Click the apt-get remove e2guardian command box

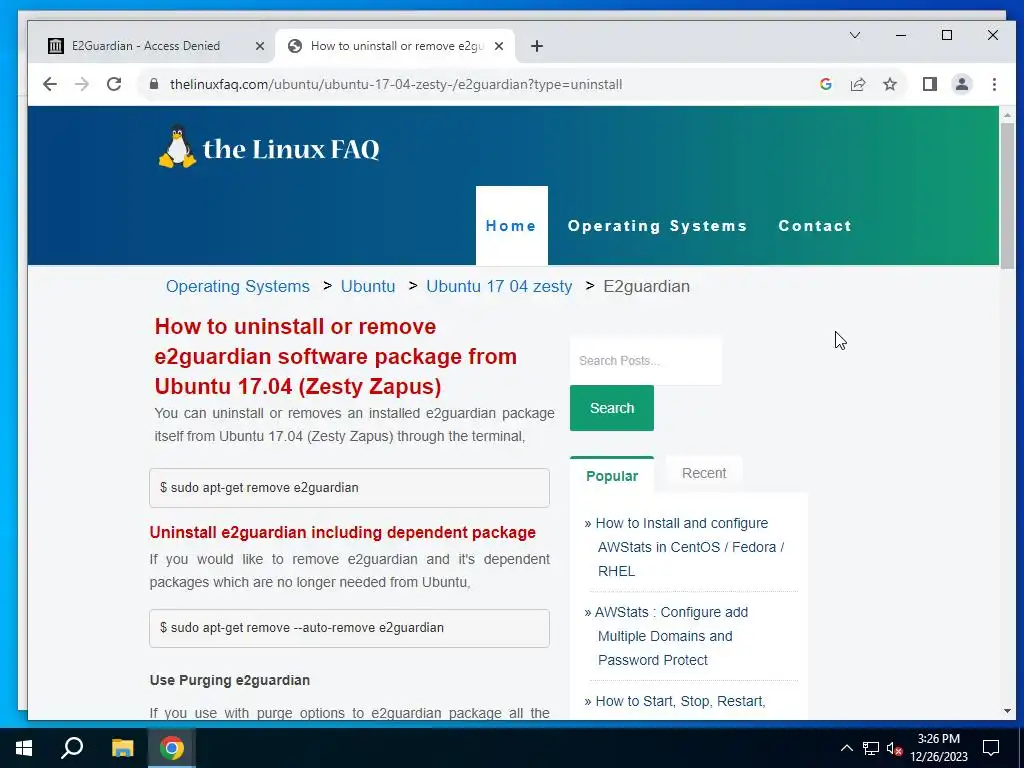tap(349, 488)
